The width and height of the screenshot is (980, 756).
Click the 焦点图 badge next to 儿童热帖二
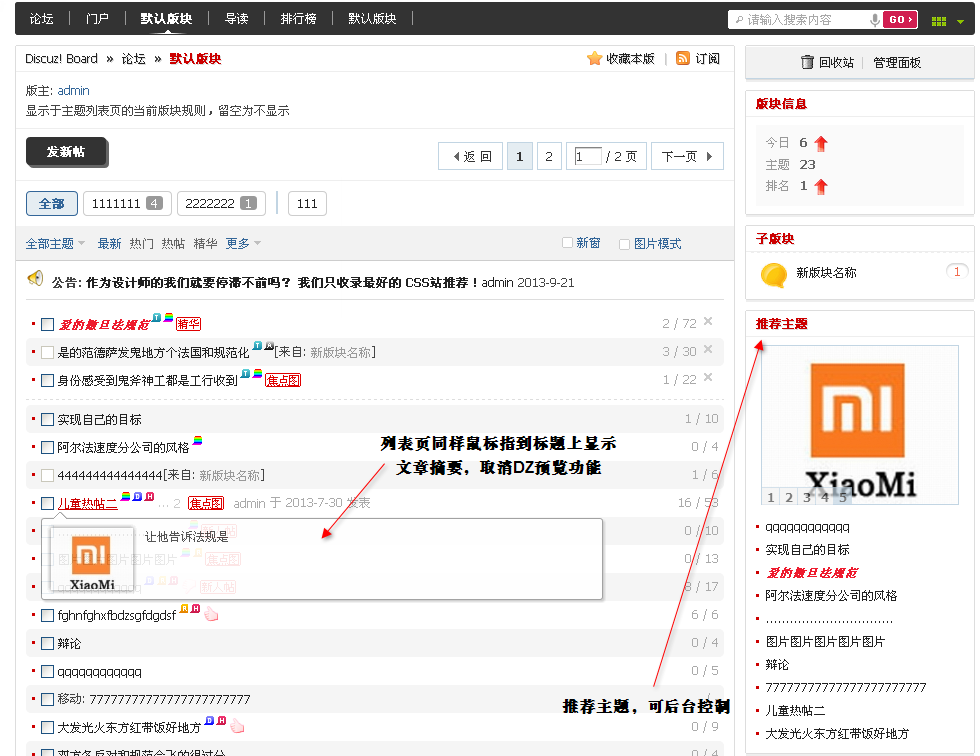[206, 503]
